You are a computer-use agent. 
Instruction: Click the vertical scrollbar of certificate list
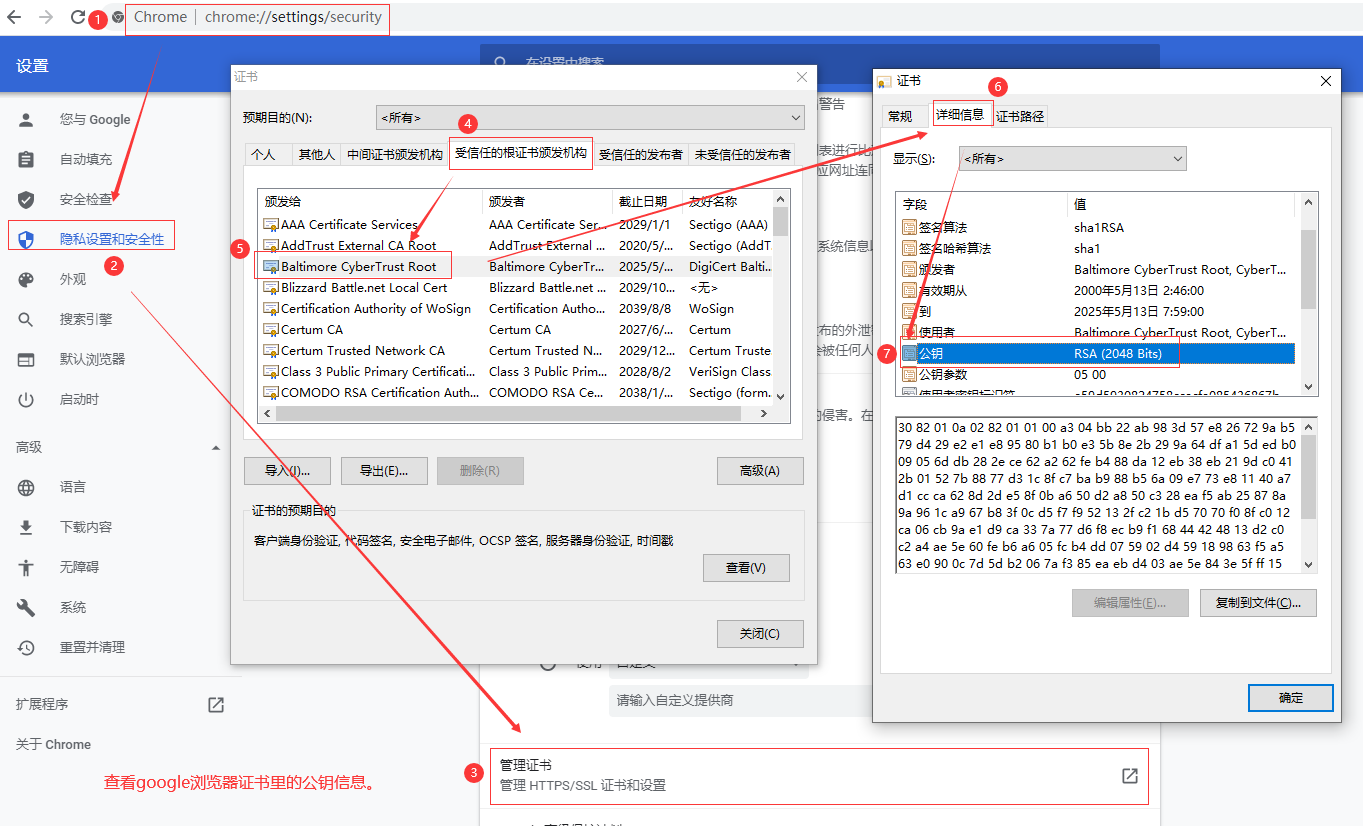pyautogui.click(x=781, y=296)
